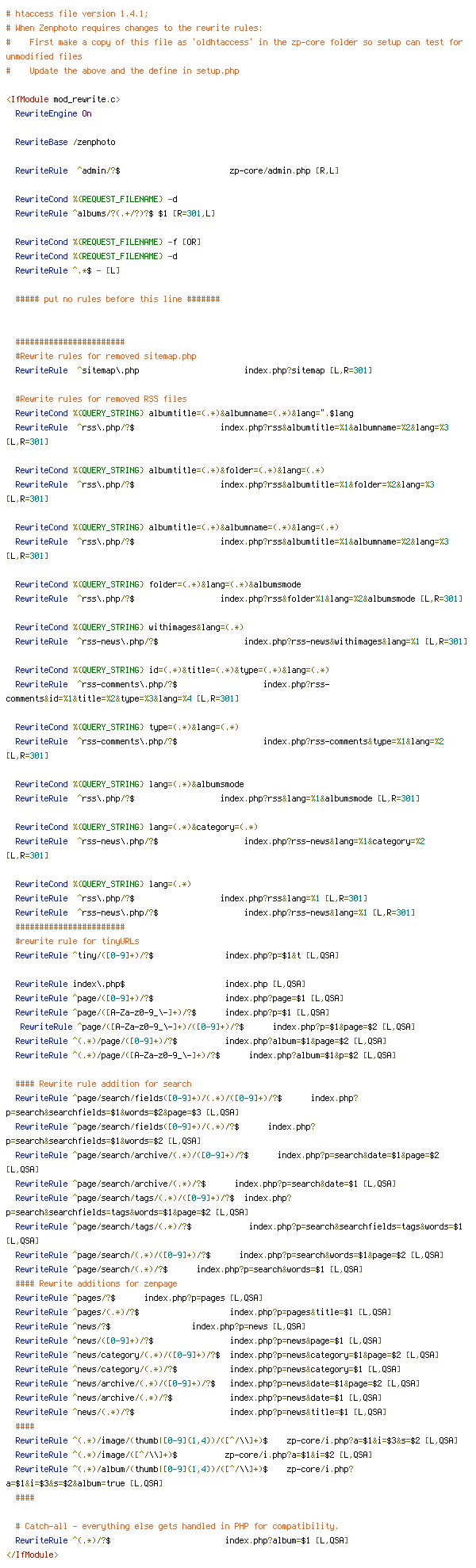Click '##### put no rules before this line' comment

(x=117, y=299)
